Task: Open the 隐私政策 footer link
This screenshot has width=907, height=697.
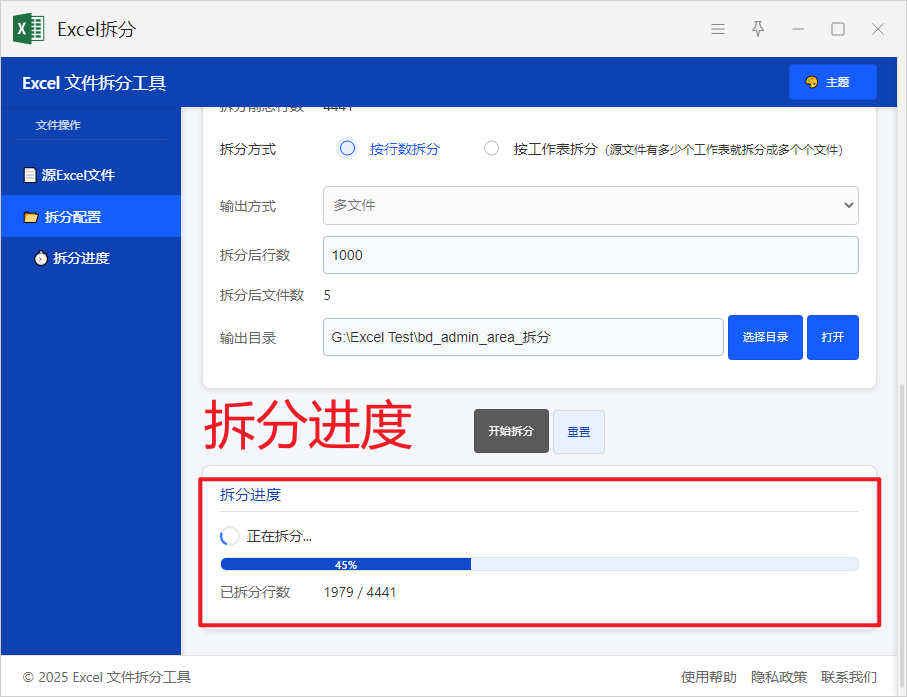Action: pos(779,677)
